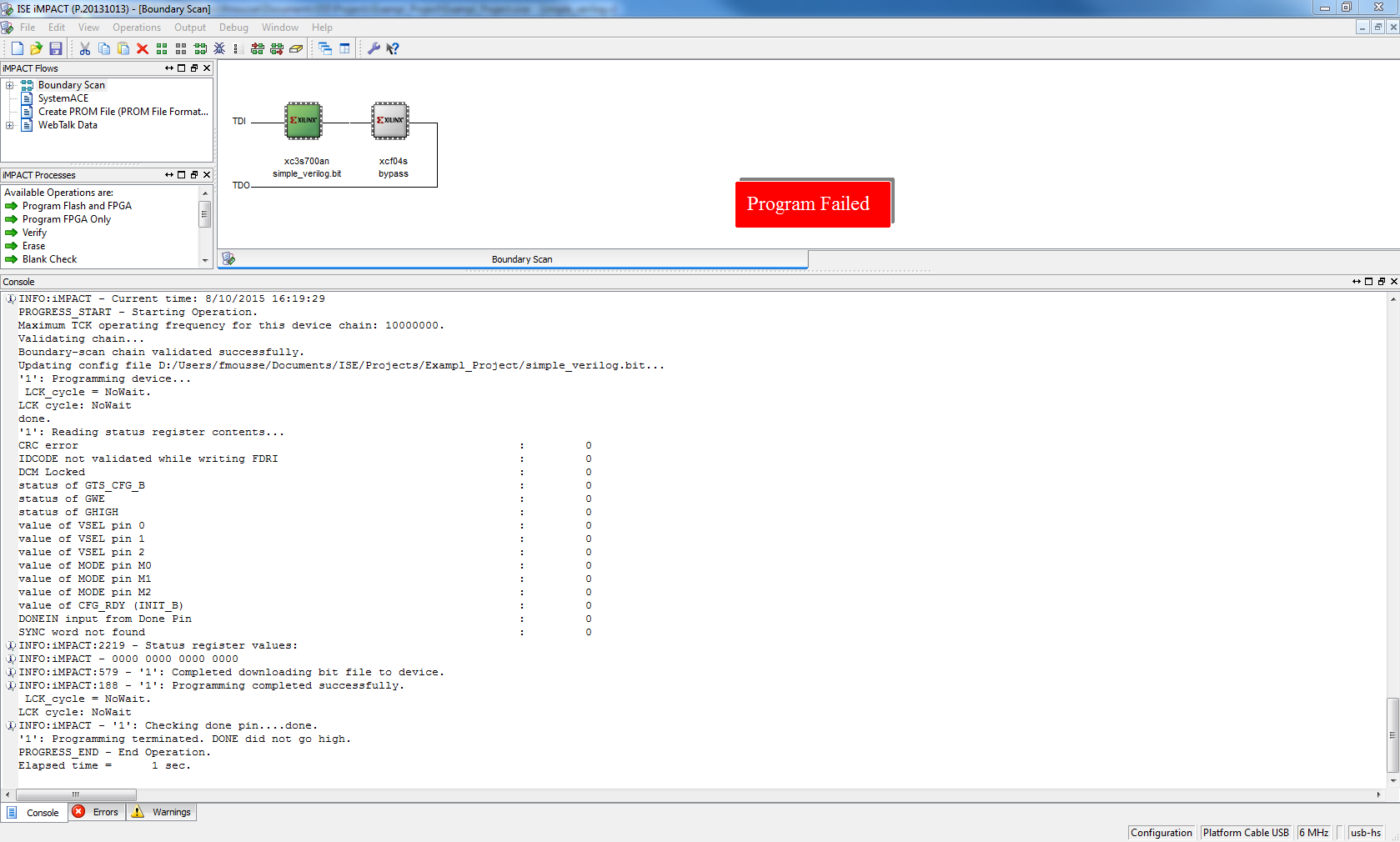Run Program FPGA Only operation
Screen dimensions: 1400x842
point(67,219)
